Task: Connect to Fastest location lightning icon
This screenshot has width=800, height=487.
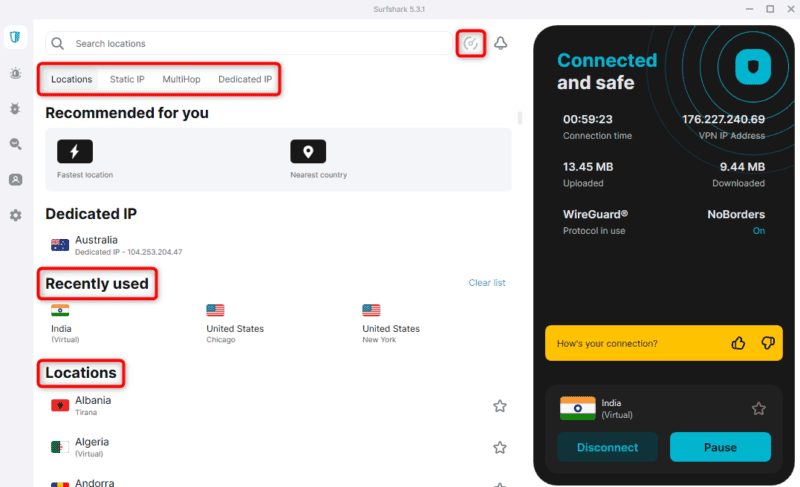Action: coord(75,151)
